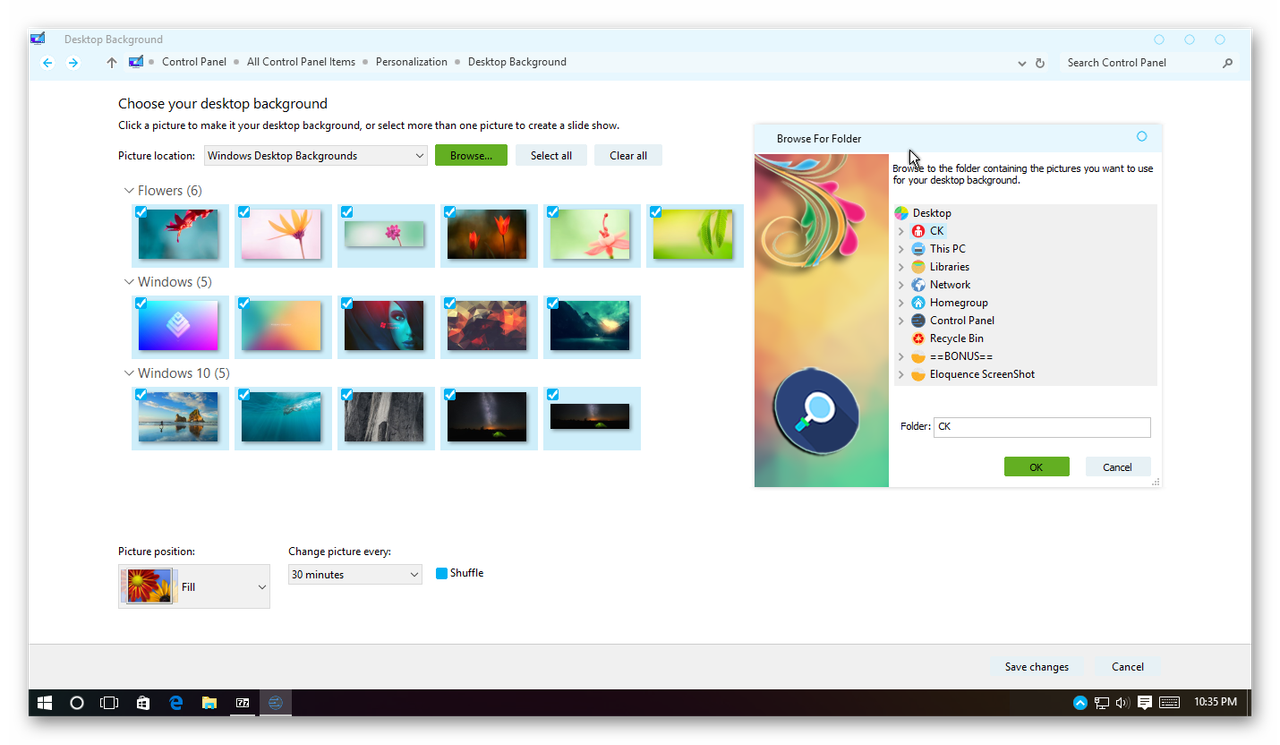Open File Explorer from the taskbar
1280x745 pixels.
tap(209, 703)
